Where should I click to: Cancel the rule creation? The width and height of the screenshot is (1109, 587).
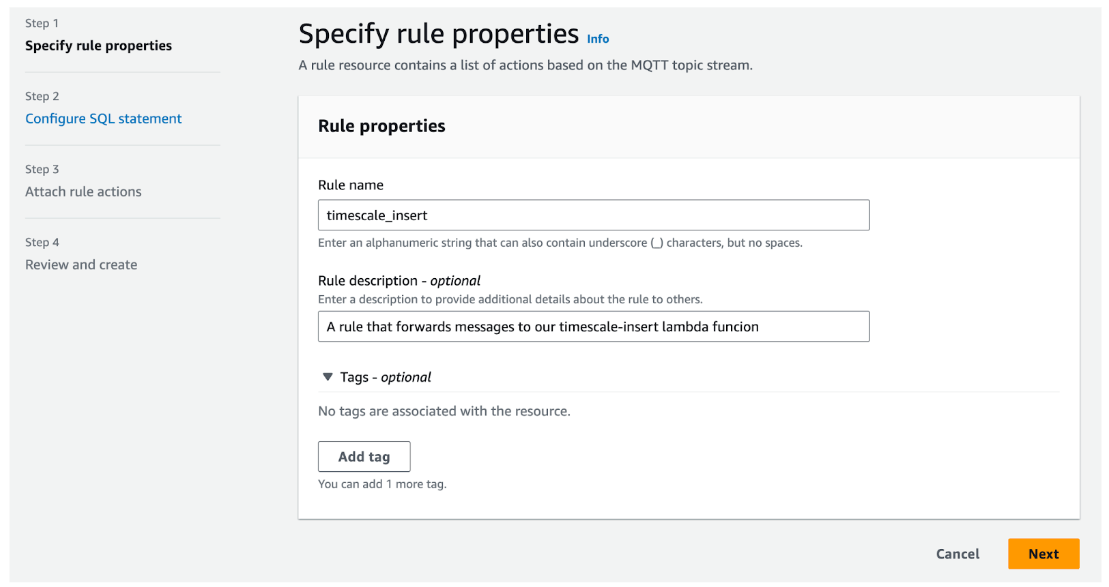tap(957, 554)
